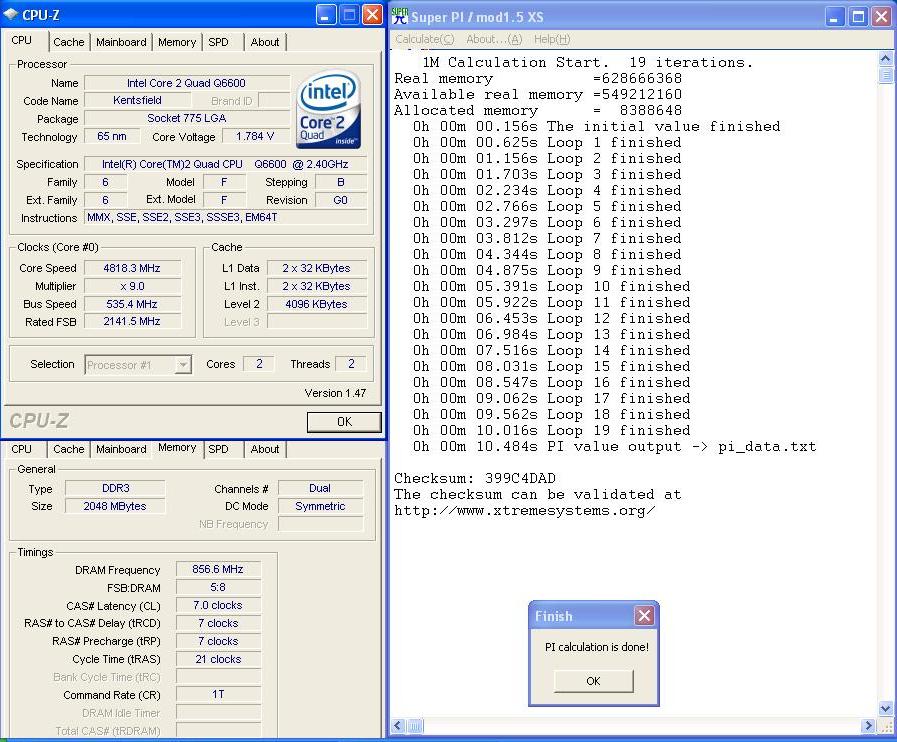This screenshot has width=897, height=742.
Task: Close the Super PI window
Action: coord(882,17)
